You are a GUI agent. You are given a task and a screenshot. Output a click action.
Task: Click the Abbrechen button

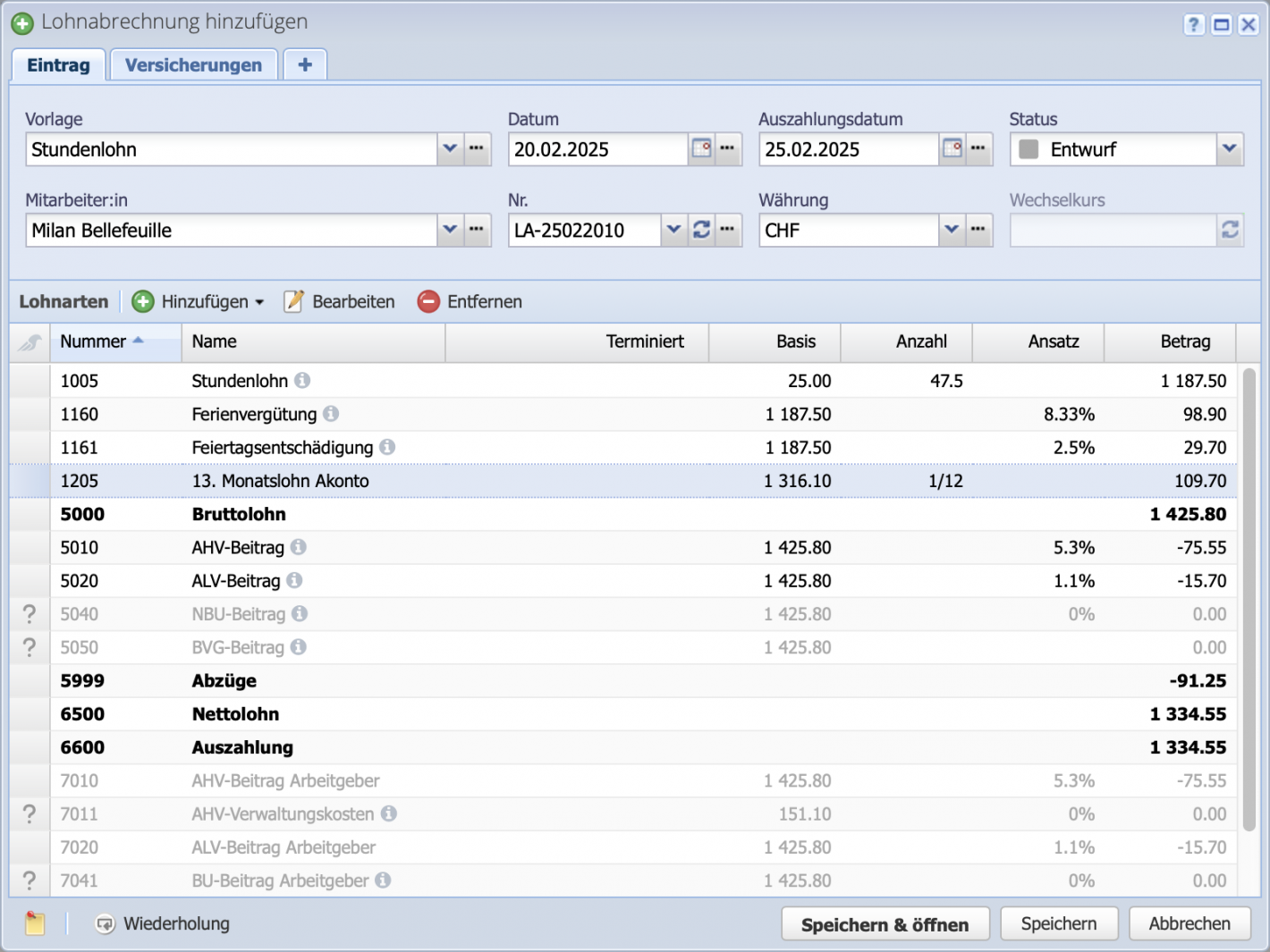1190,923
